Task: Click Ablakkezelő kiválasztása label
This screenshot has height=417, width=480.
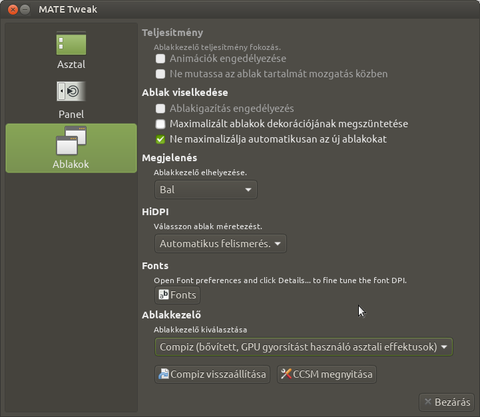Action: (200, 330)
